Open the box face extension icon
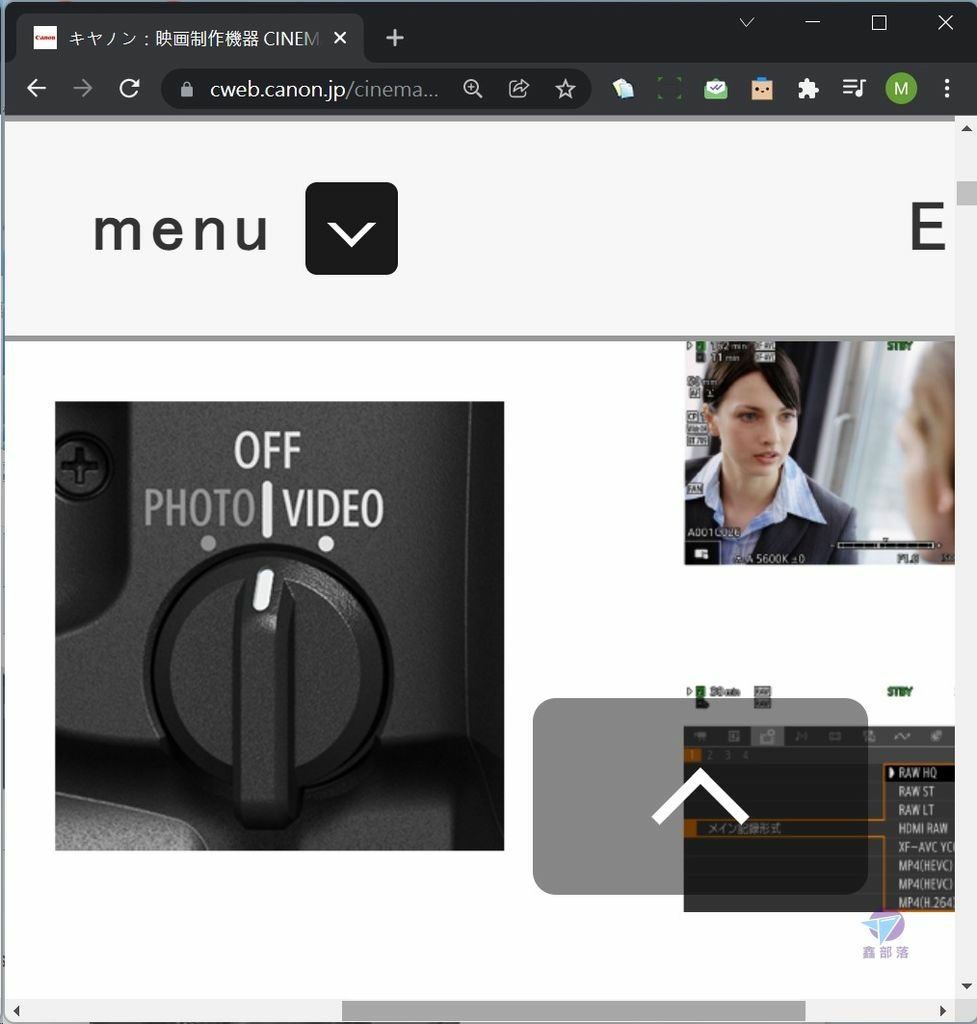The height and width of the screenshot is (1024, 977). pyautogui.click(x=762, y=88)
